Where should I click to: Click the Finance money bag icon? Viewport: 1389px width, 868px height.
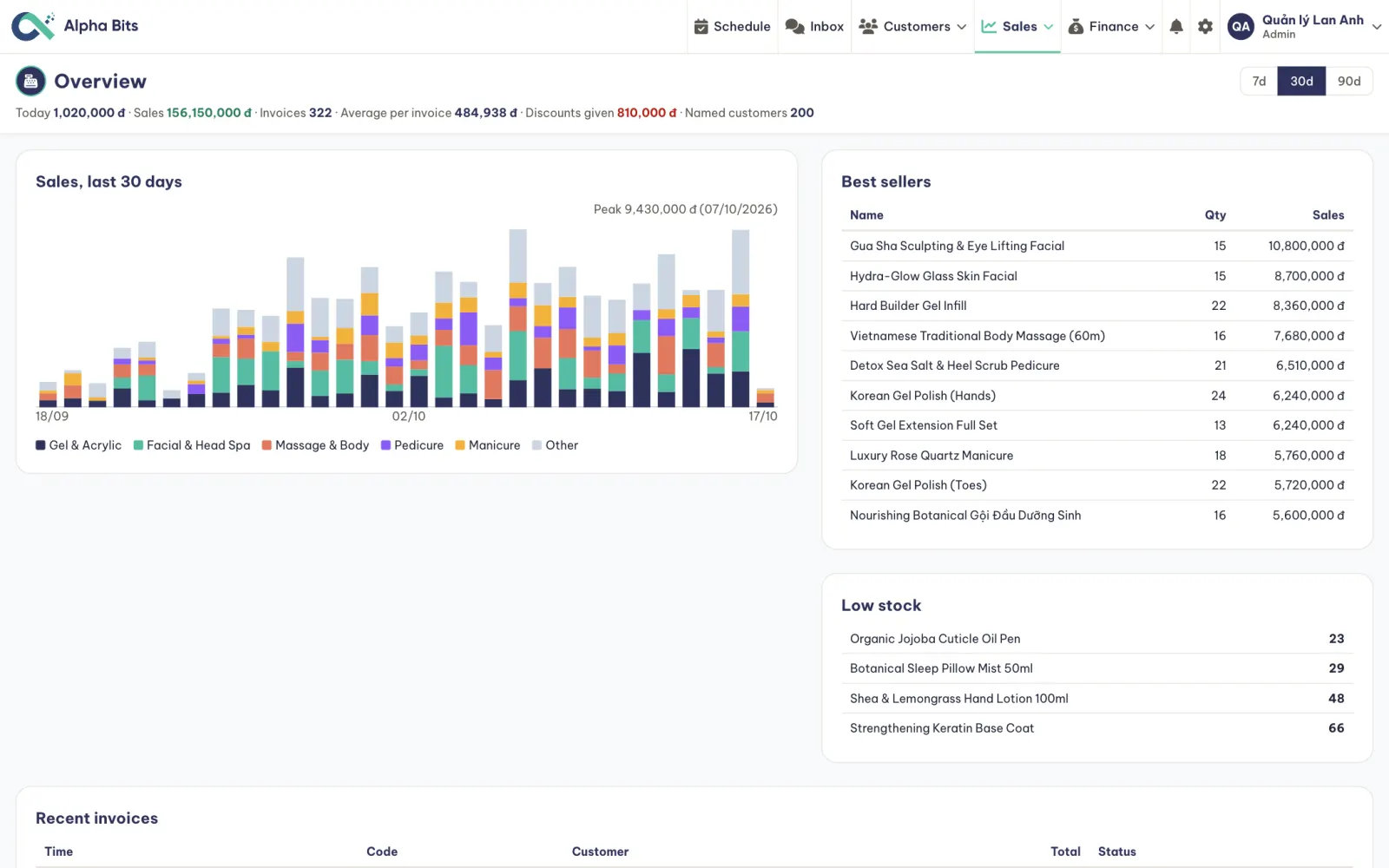pyautogui.click(x=1076, y=27)
